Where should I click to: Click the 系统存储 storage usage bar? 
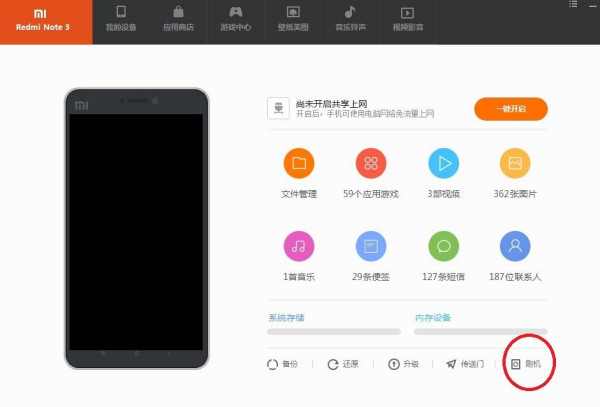click(x=334, y=332)
